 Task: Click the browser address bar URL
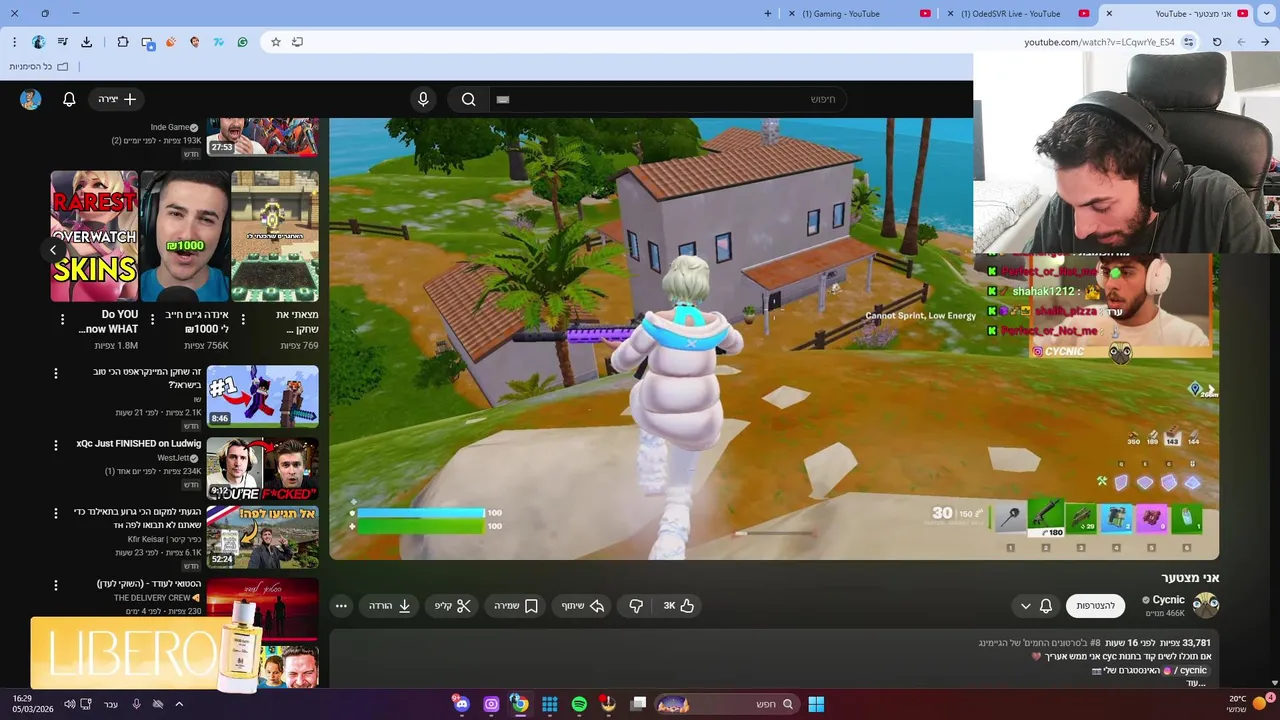coord(1099,42)
